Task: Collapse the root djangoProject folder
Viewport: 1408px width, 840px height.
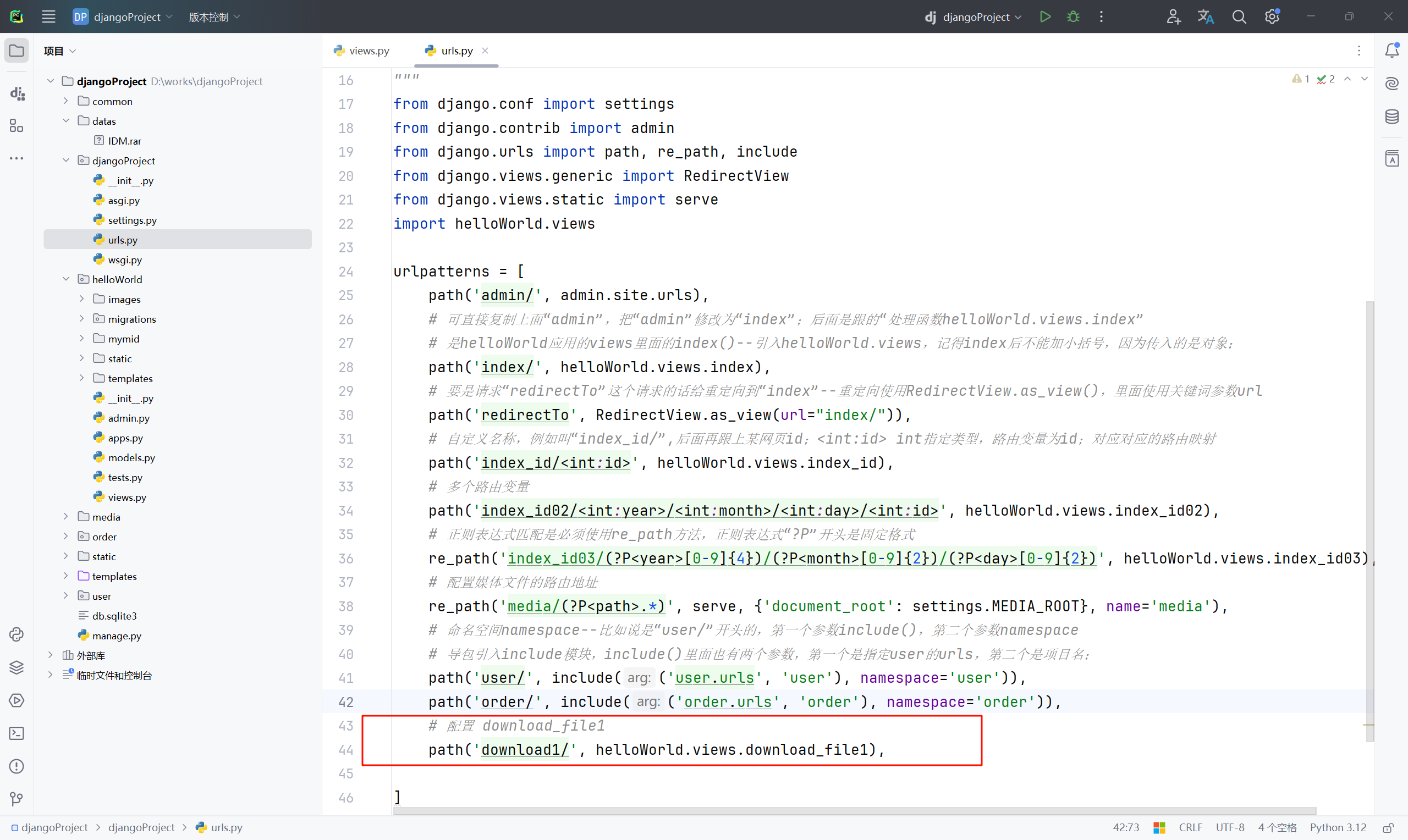Action: coord(51,81)
